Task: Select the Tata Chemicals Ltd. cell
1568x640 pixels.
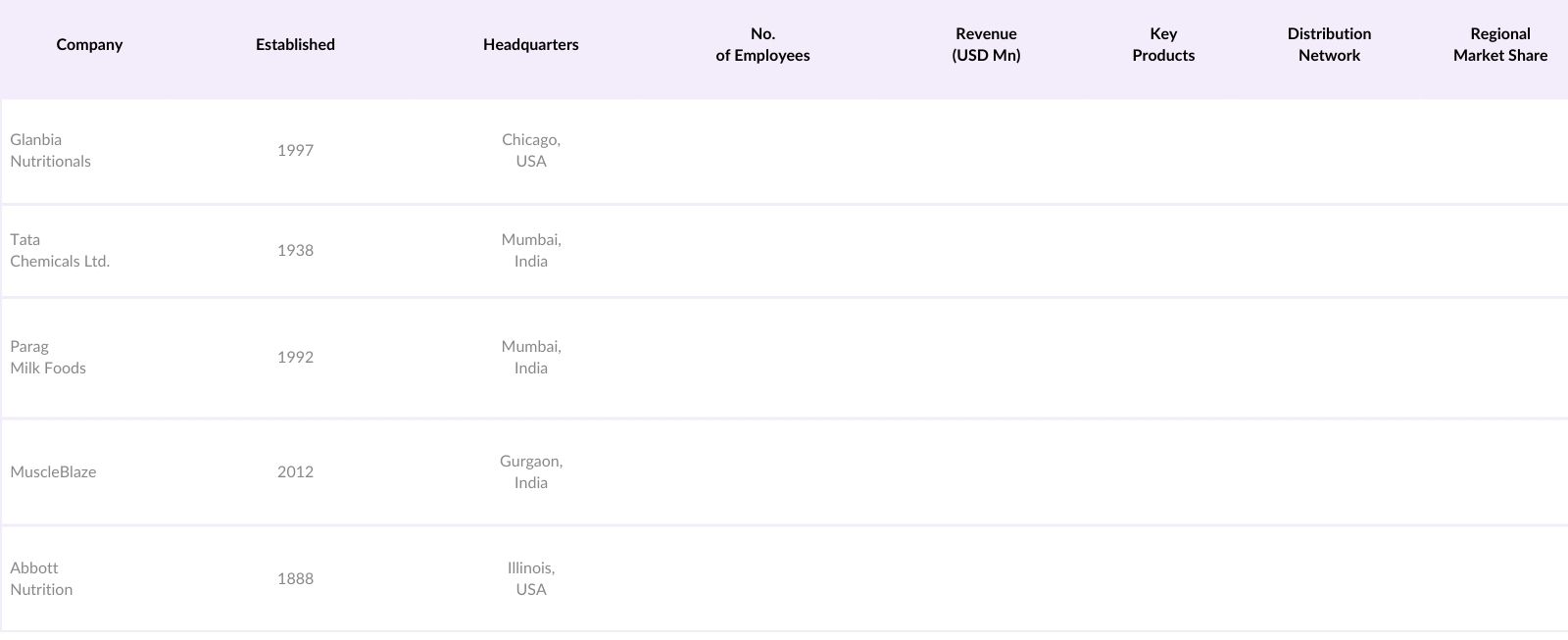Action: coord(60,251)
